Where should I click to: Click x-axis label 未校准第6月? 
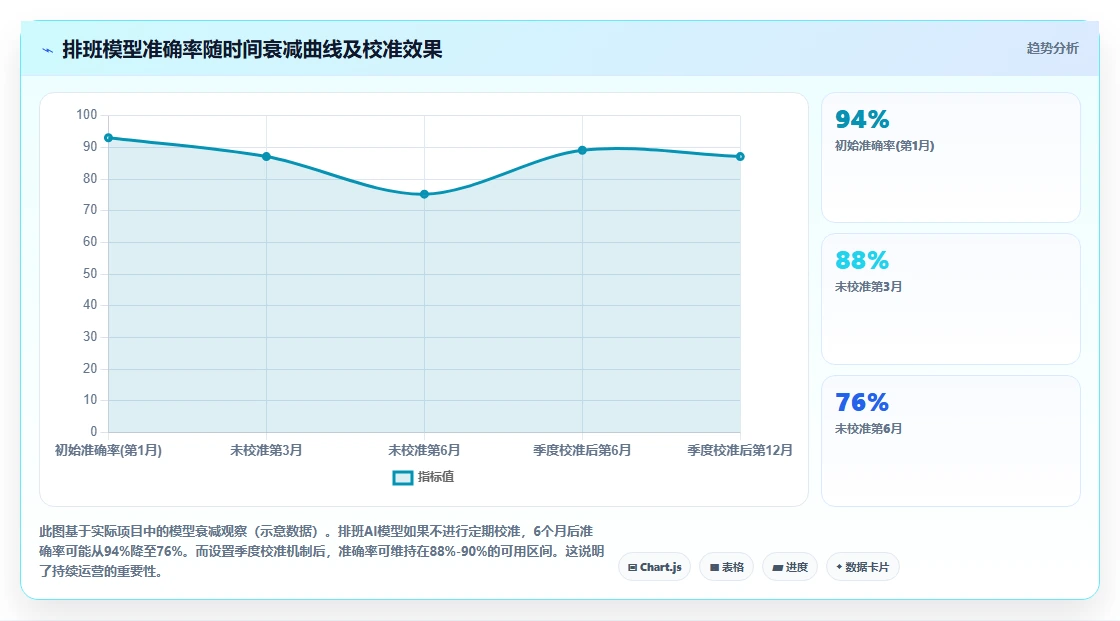pos(424,450)
